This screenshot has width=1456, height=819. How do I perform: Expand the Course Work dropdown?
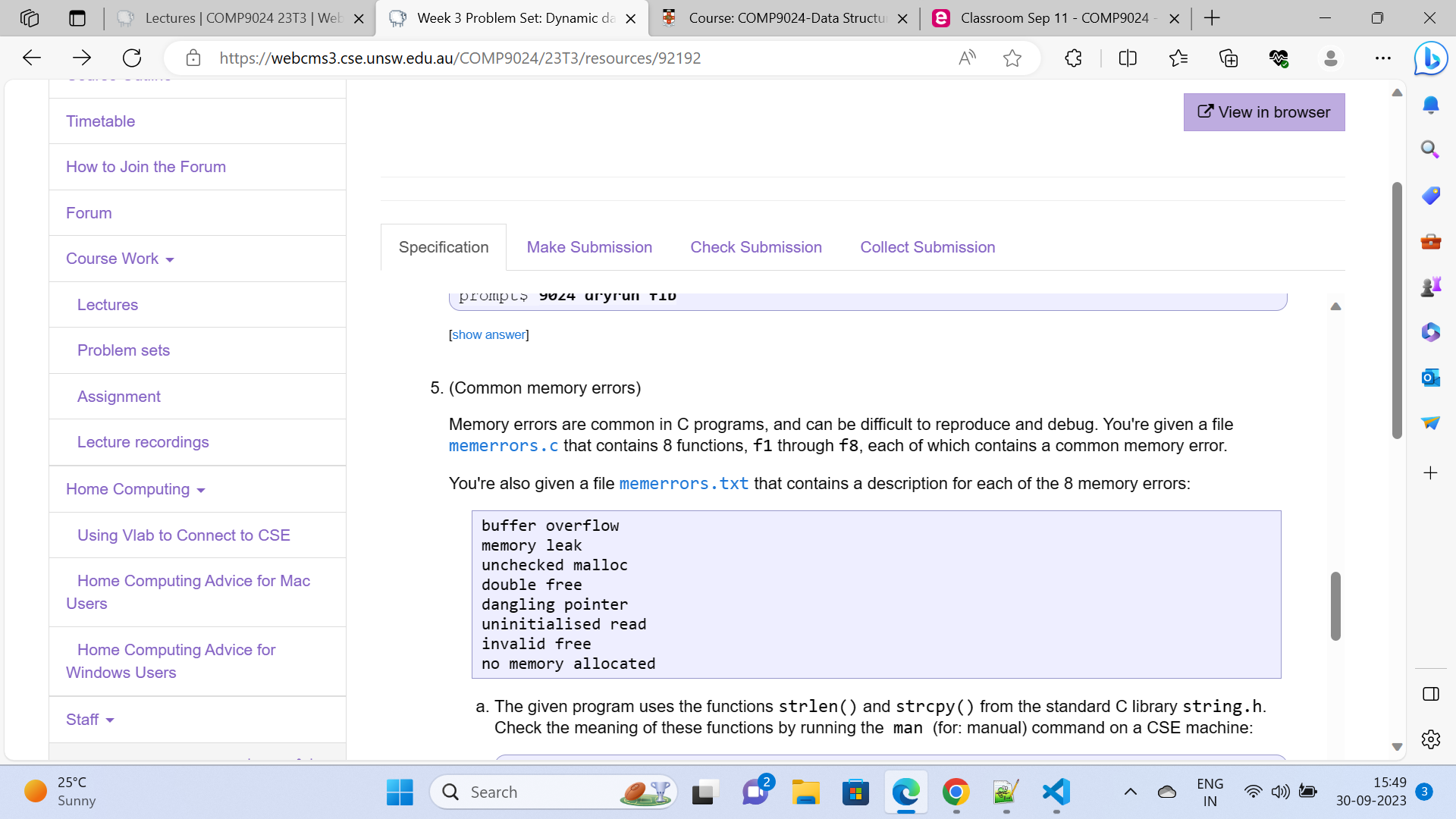120,259
